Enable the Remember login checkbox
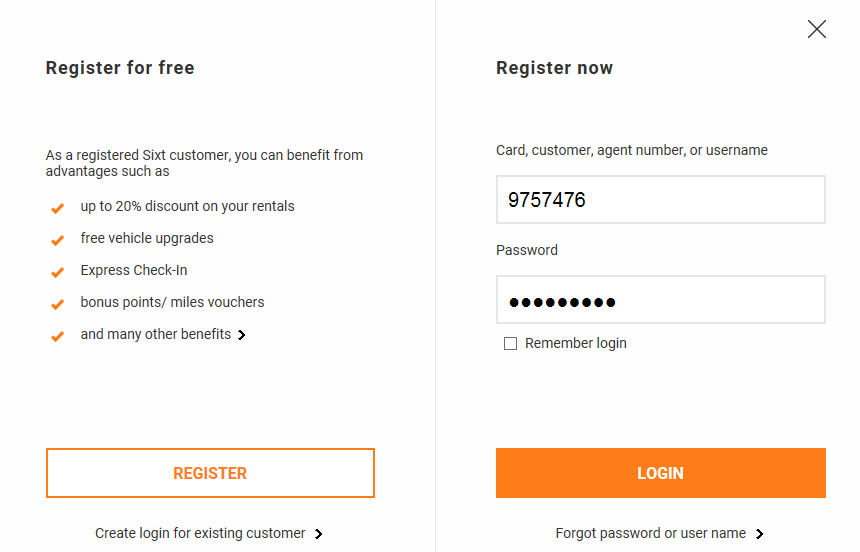Screen dimensions: 860x552 click(x=511, y=344)
